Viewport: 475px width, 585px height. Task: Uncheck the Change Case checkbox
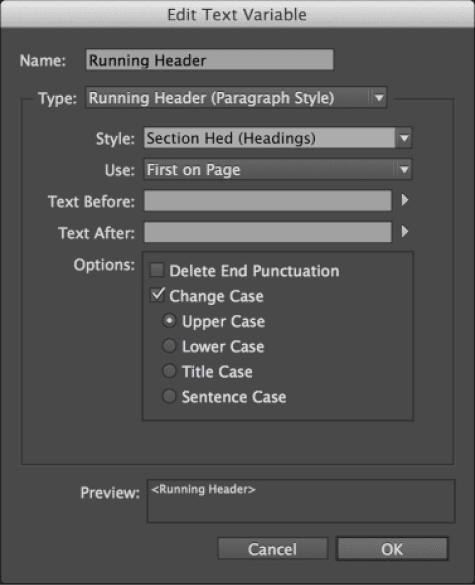tap(157, 295)
